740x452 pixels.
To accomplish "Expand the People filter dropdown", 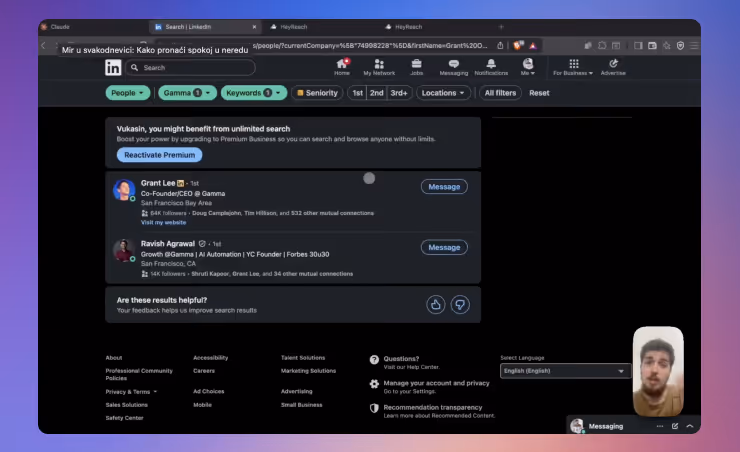I will pos(127,93).
